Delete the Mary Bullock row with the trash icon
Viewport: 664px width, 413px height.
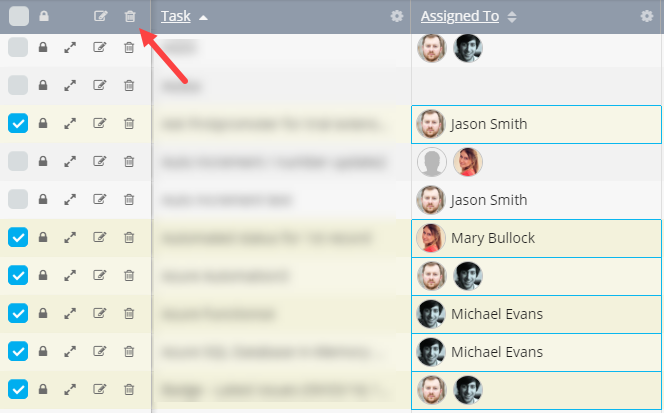pyautogui.click(x=129, y=238)
